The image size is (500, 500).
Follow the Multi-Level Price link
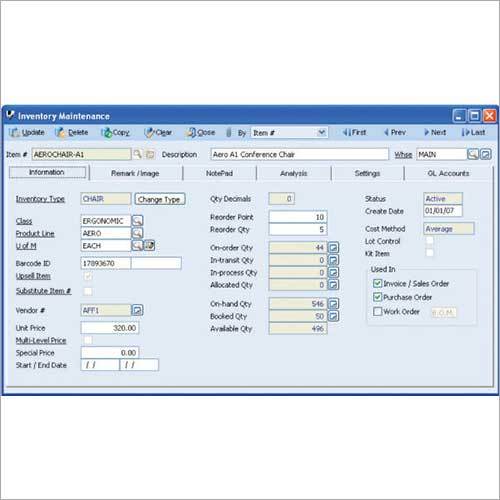click(x=41, y=340)
